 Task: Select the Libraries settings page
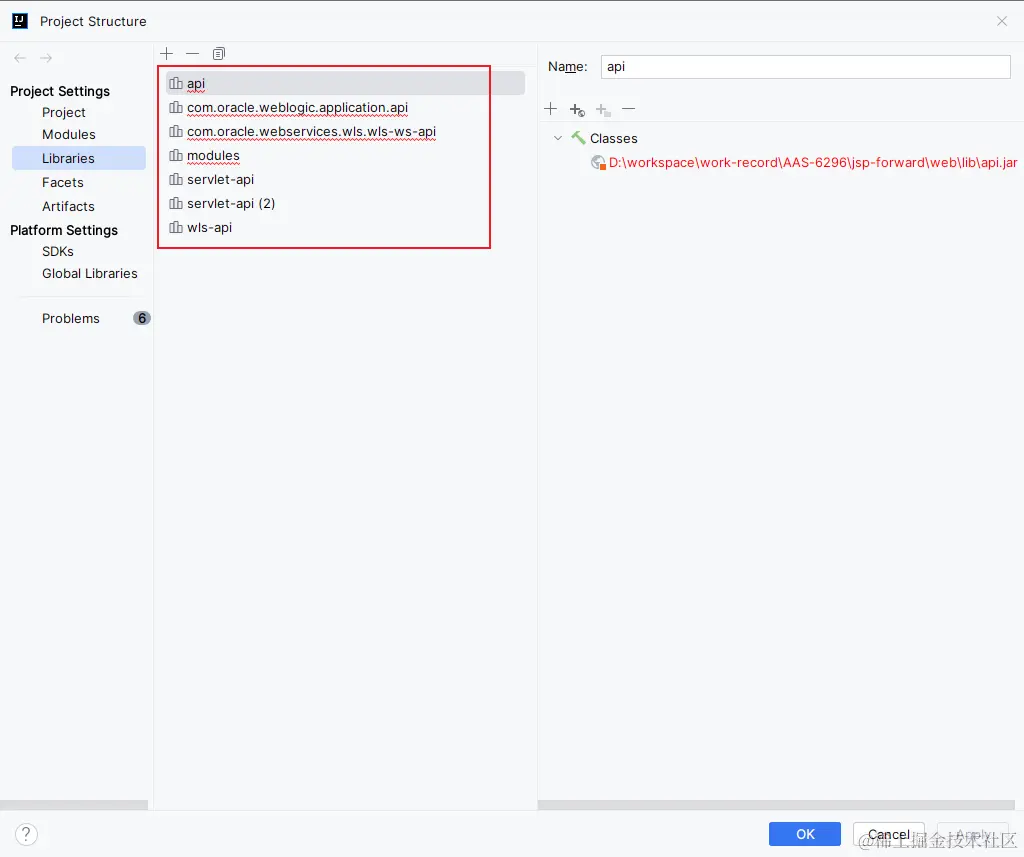[79, 158]
